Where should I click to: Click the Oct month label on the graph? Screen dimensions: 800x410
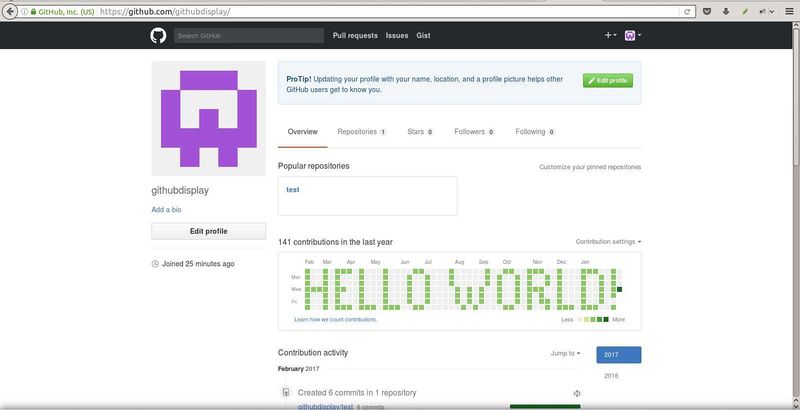(x=507, y=262)
